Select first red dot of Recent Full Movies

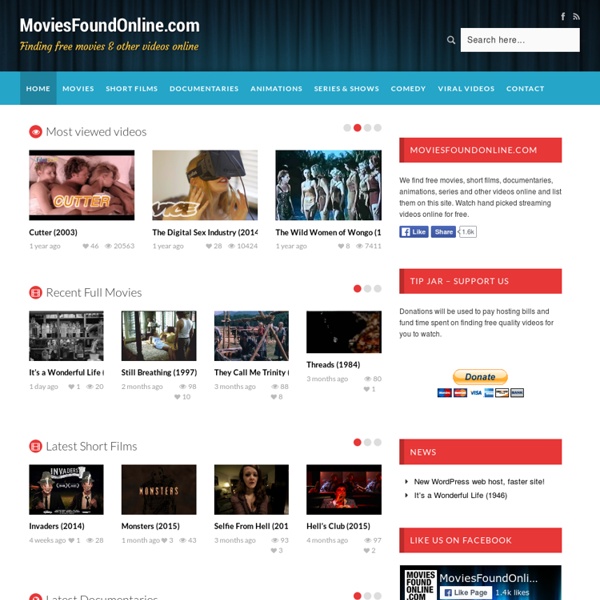click(357, 289)
